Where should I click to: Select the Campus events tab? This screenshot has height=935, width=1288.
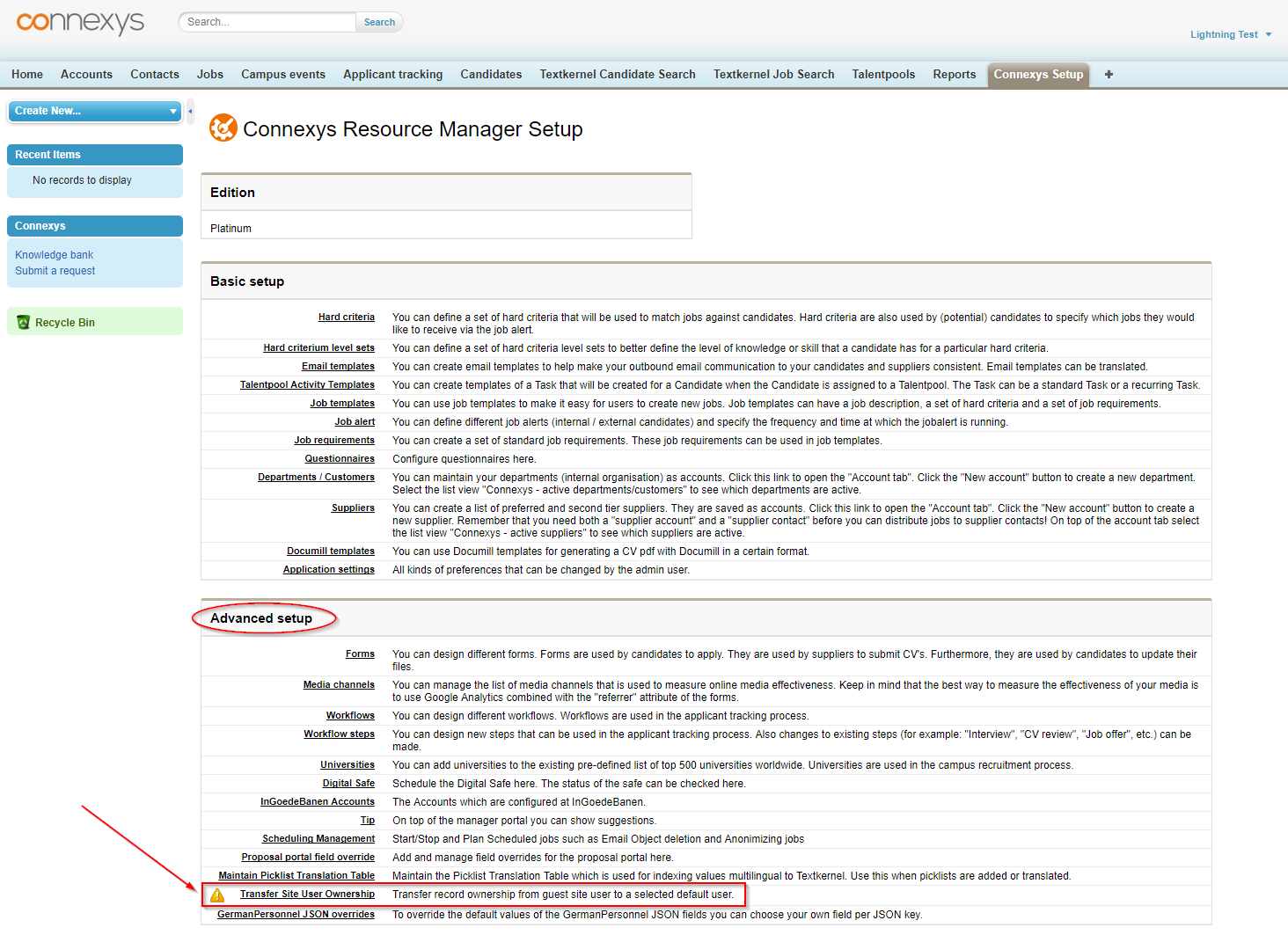pyautogui.click(x=283, y=75)
